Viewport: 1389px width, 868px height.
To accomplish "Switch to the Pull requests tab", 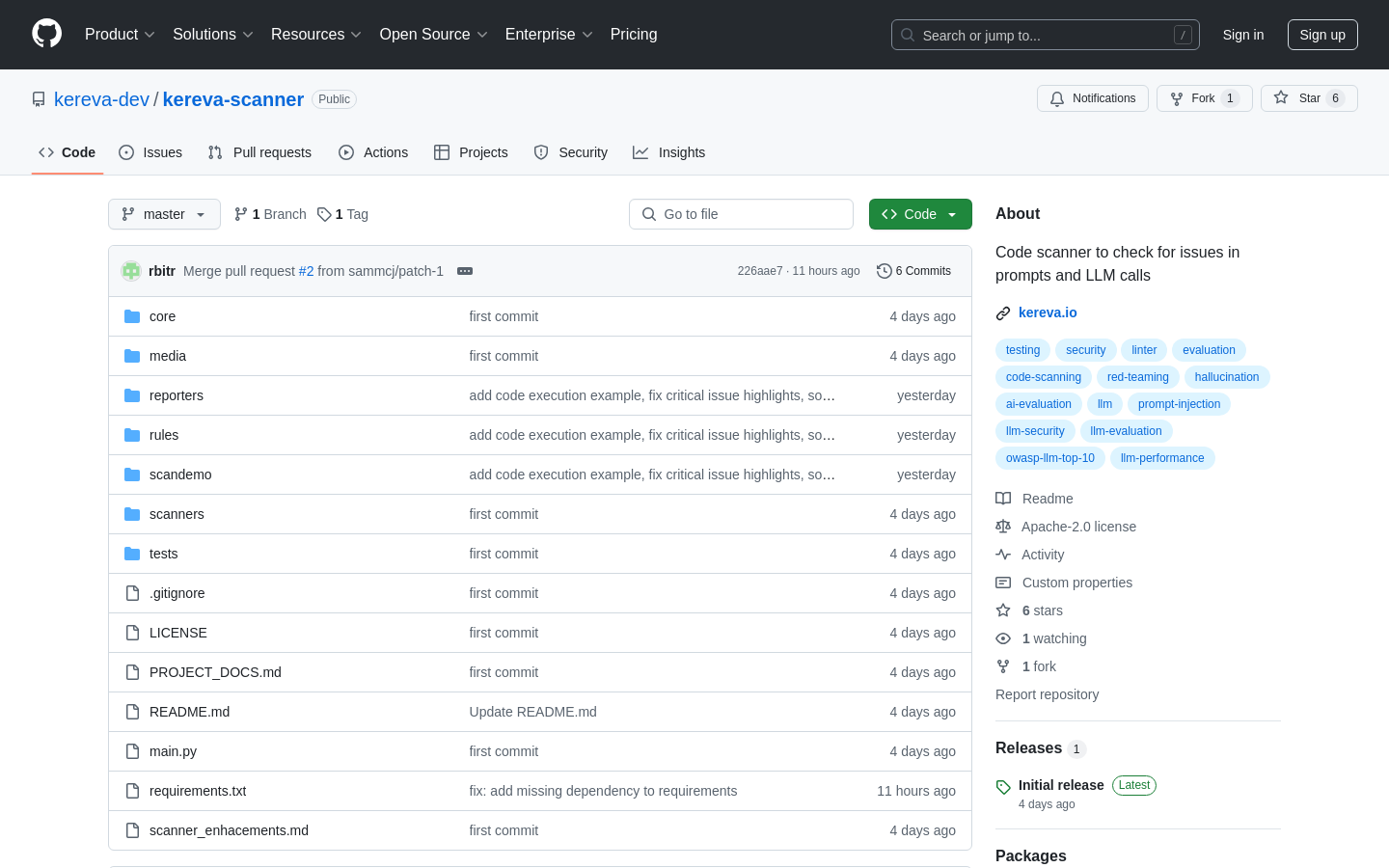I will tap(259, 152).
